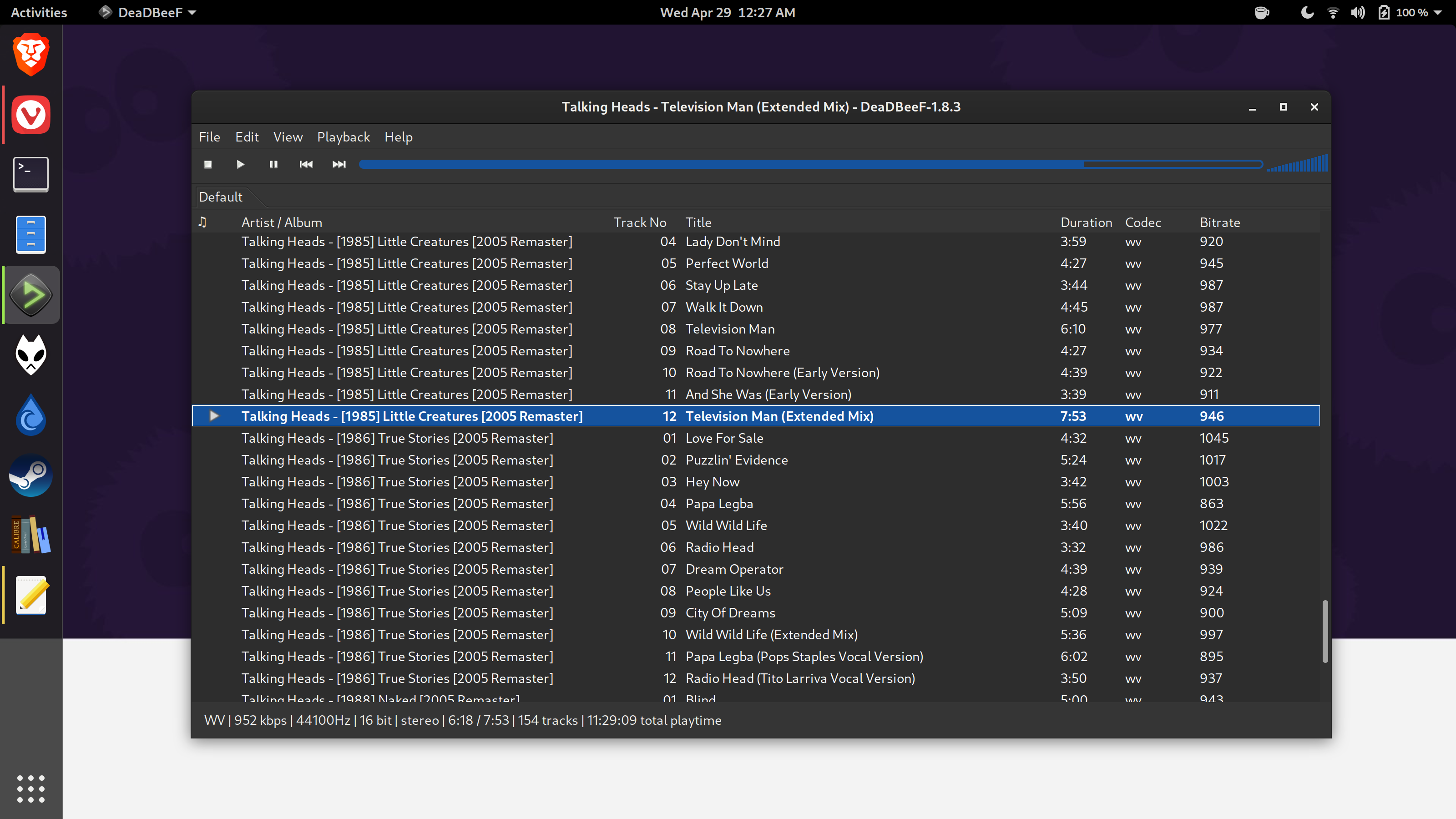Launch Steam from the dock

(x=31, y=475)
